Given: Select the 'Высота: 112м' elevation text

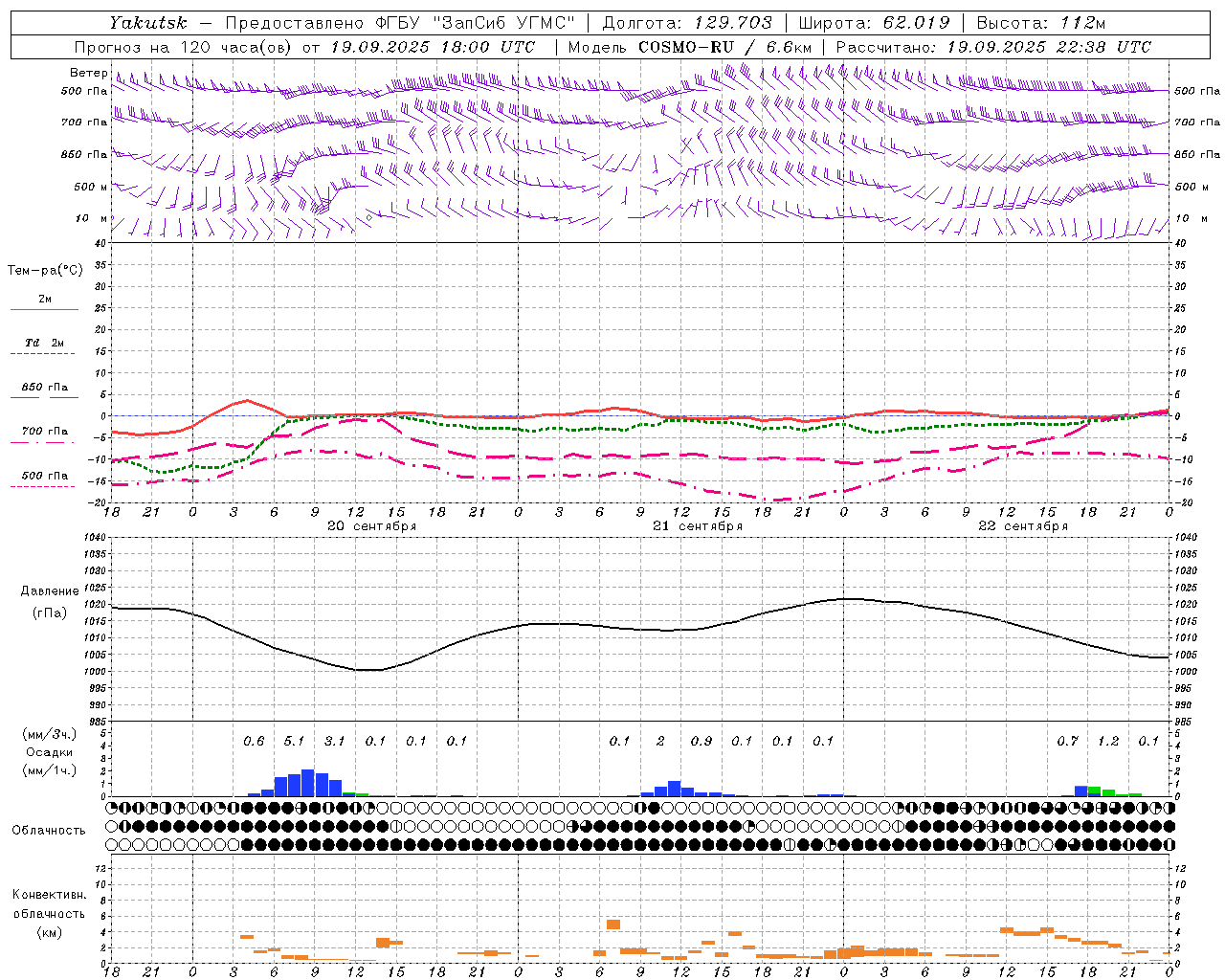Looking at the screenshot, I should [x=1040, y=22].
